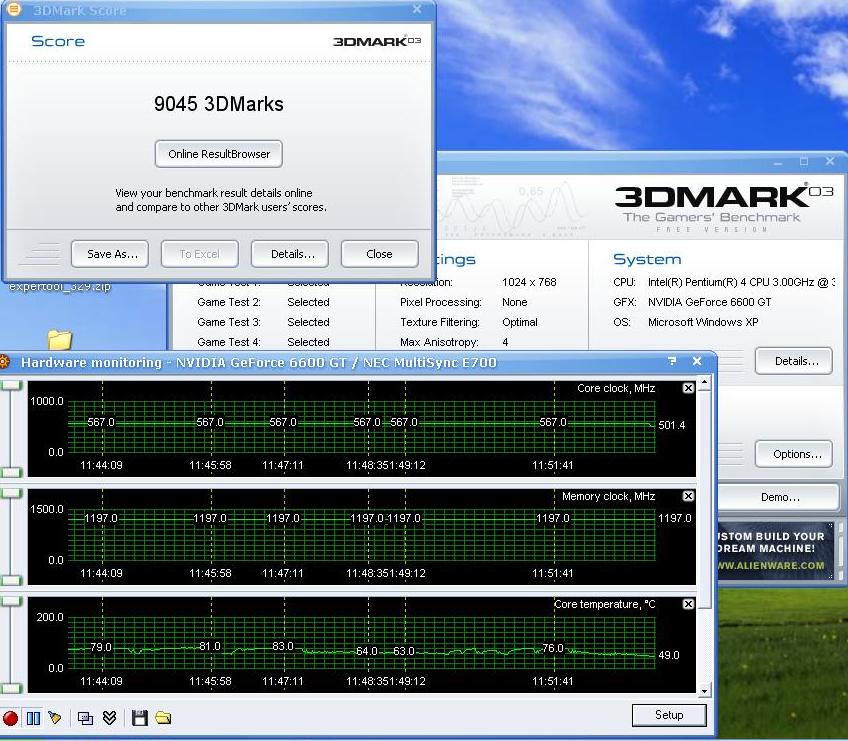
Task: Click Microsoft Windows XP OS text
Action: (x=703, y=322)
